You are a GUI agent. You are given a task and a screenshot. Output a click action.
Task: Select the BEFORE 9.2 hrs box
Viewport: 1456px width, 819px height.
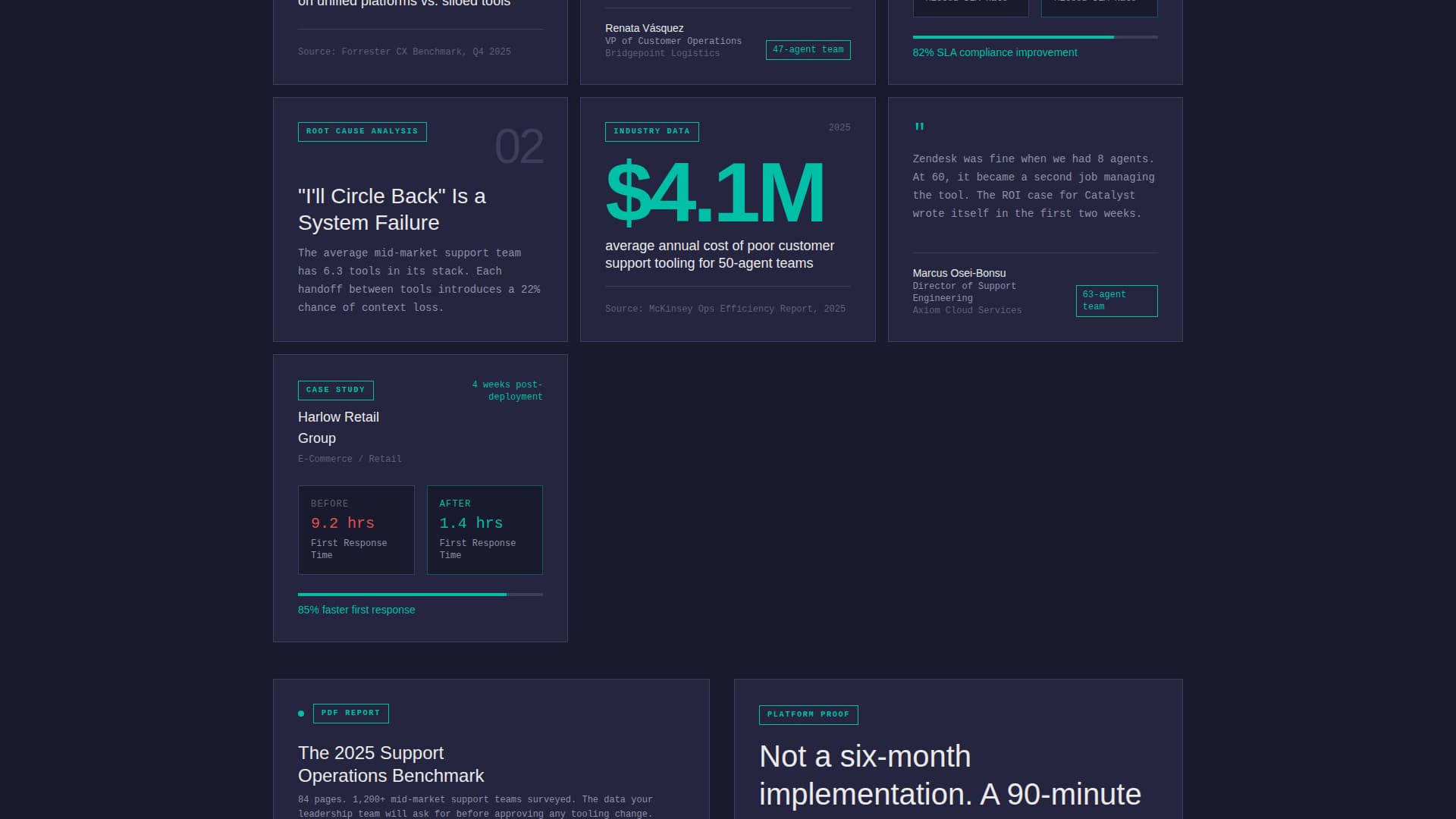356,530
